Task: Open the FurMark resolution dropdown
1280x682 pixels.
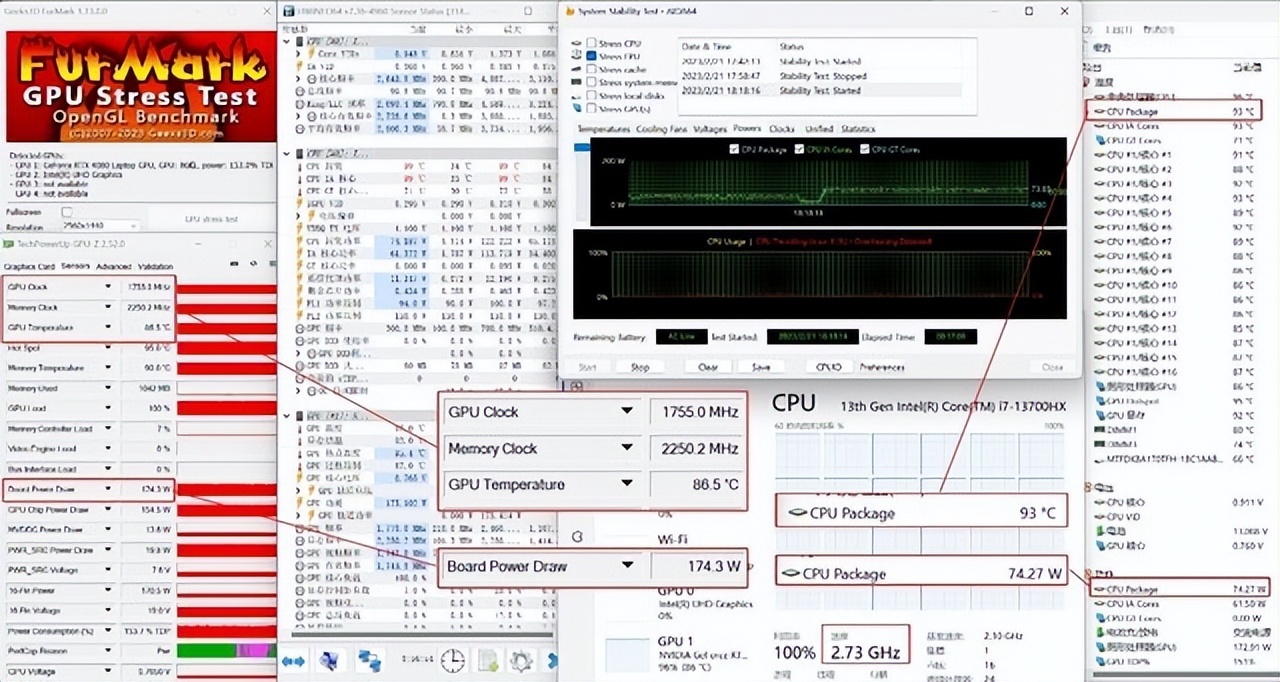Action: point(133,226)
